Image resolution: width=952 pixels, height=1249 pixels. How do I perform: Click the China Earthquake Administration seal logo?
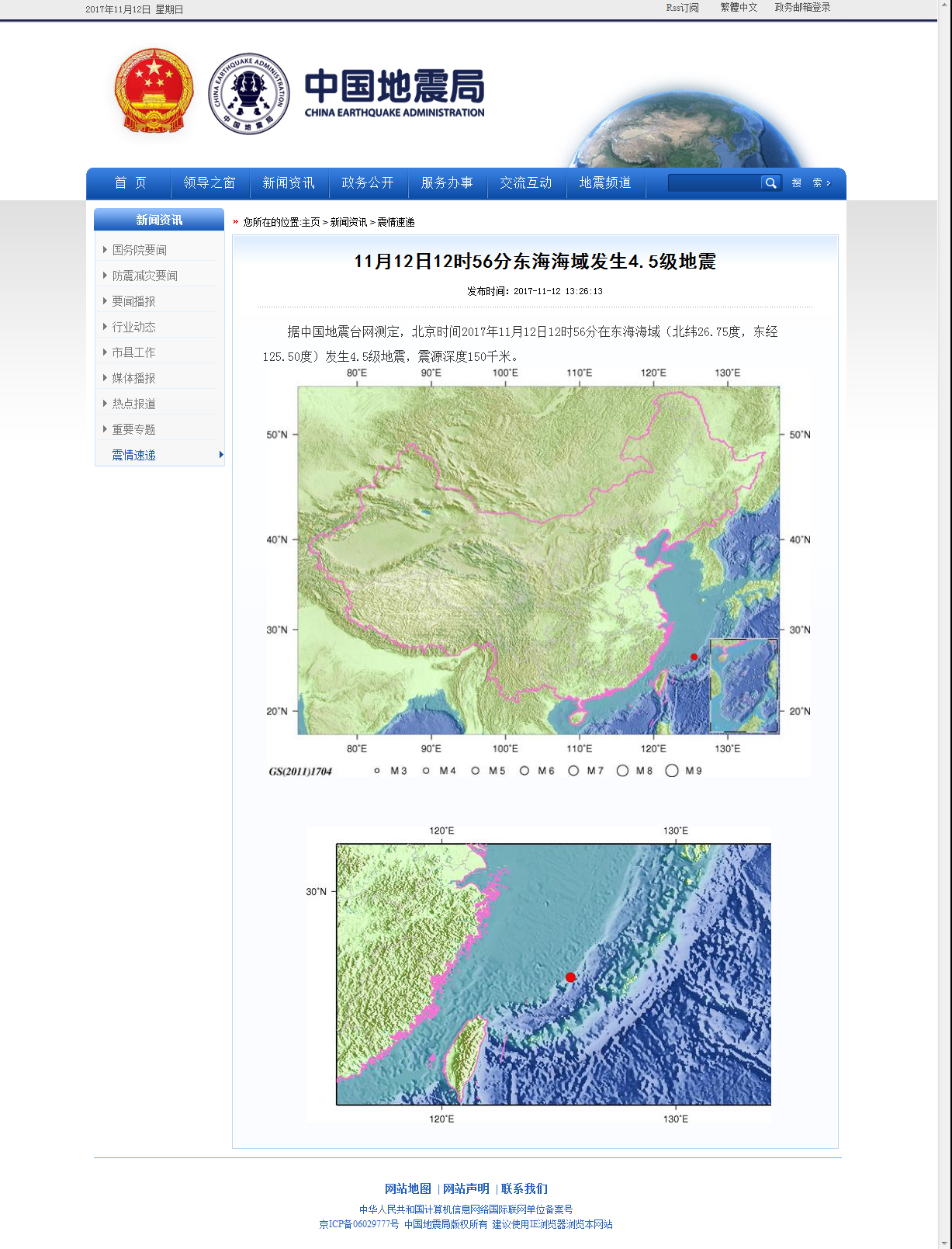(x=249, y=94)
